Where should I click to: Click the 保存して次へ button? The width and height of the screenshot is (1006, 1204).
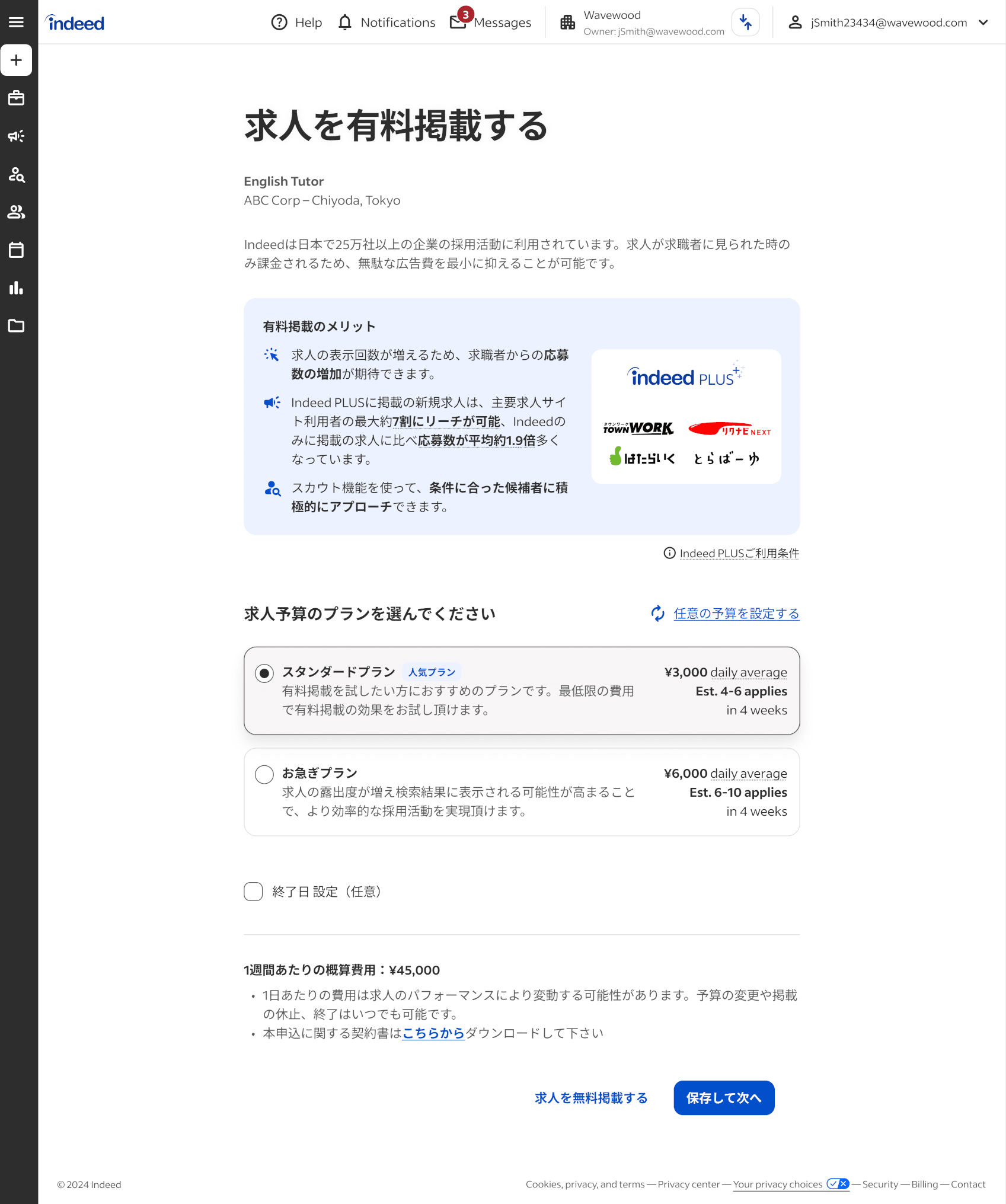(723, 1098)
